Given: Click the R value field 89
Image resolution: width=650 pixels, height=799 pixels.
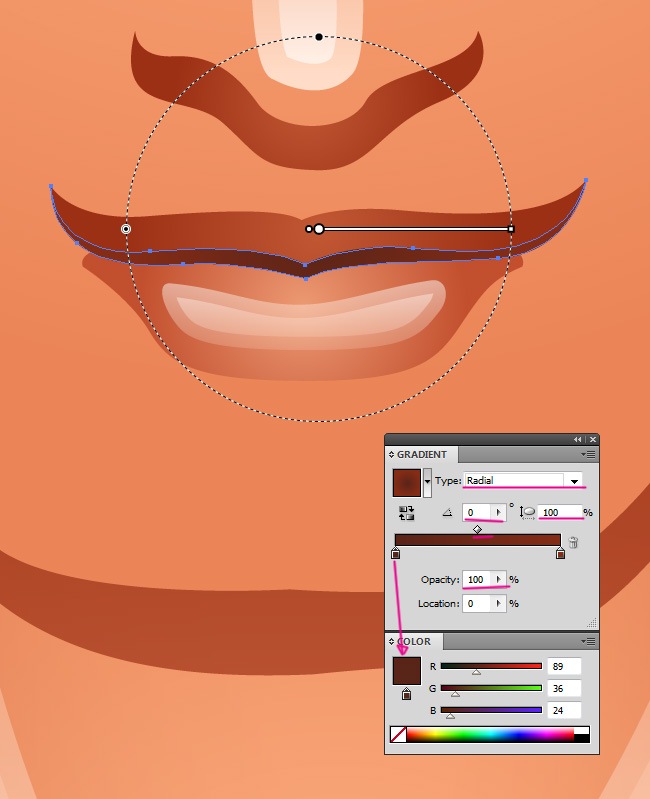Looking at the screenshot, I should [x=564, y=667].
